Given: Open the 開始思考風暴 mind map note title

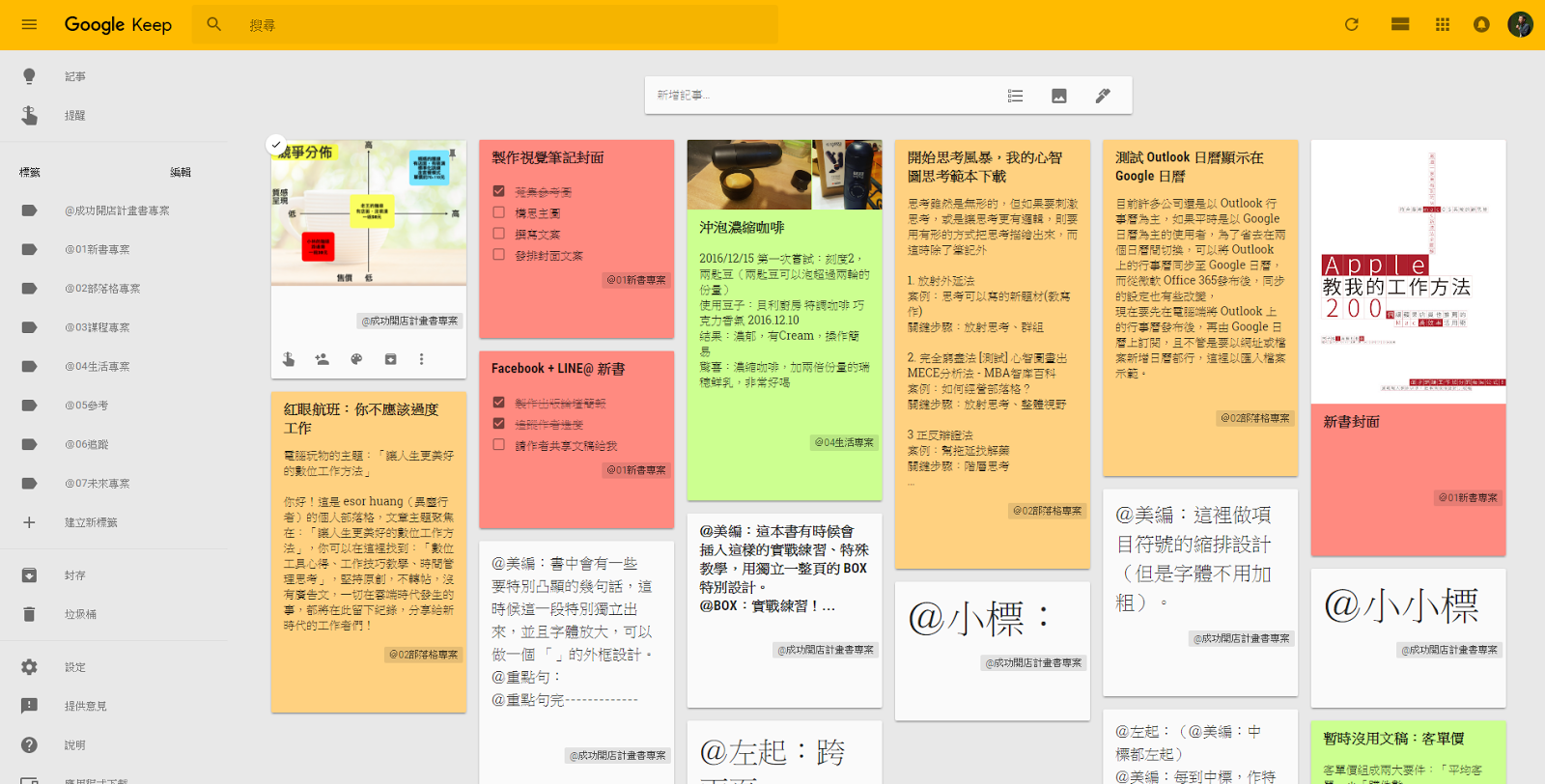Looking at the screenshot, I should pyautogui.click(x=985, y=167).
